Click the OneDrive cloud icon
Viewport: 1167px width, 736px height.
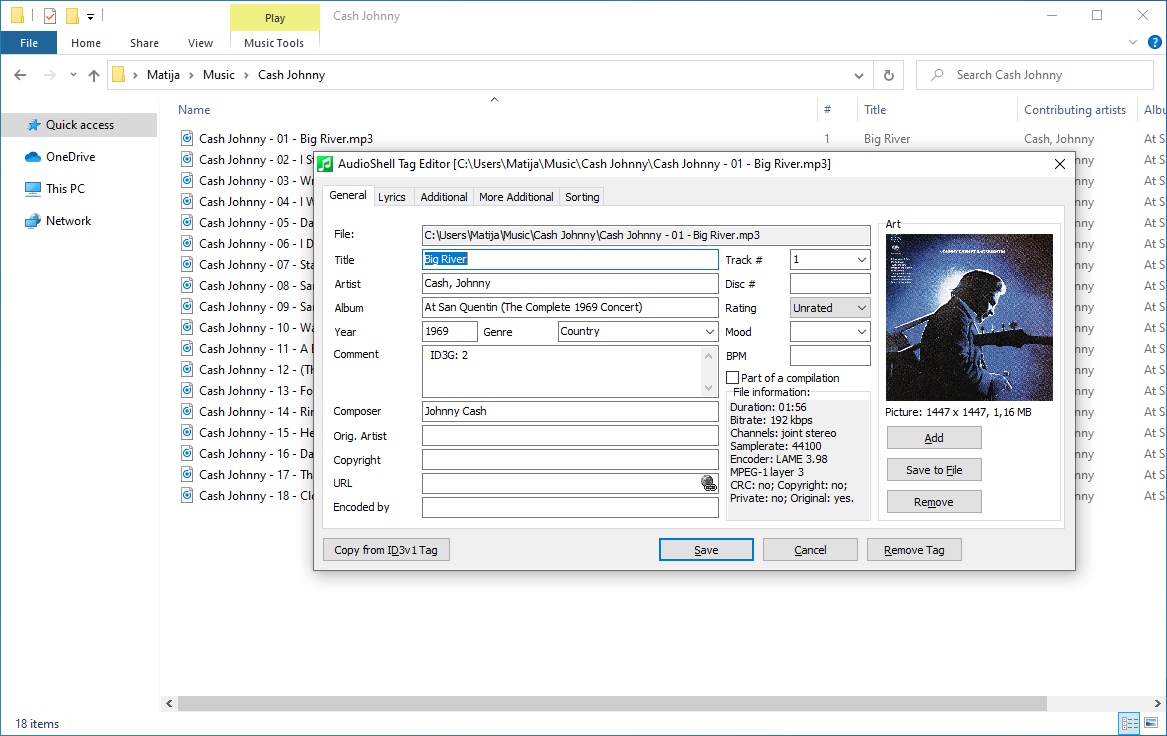point(33,157)
